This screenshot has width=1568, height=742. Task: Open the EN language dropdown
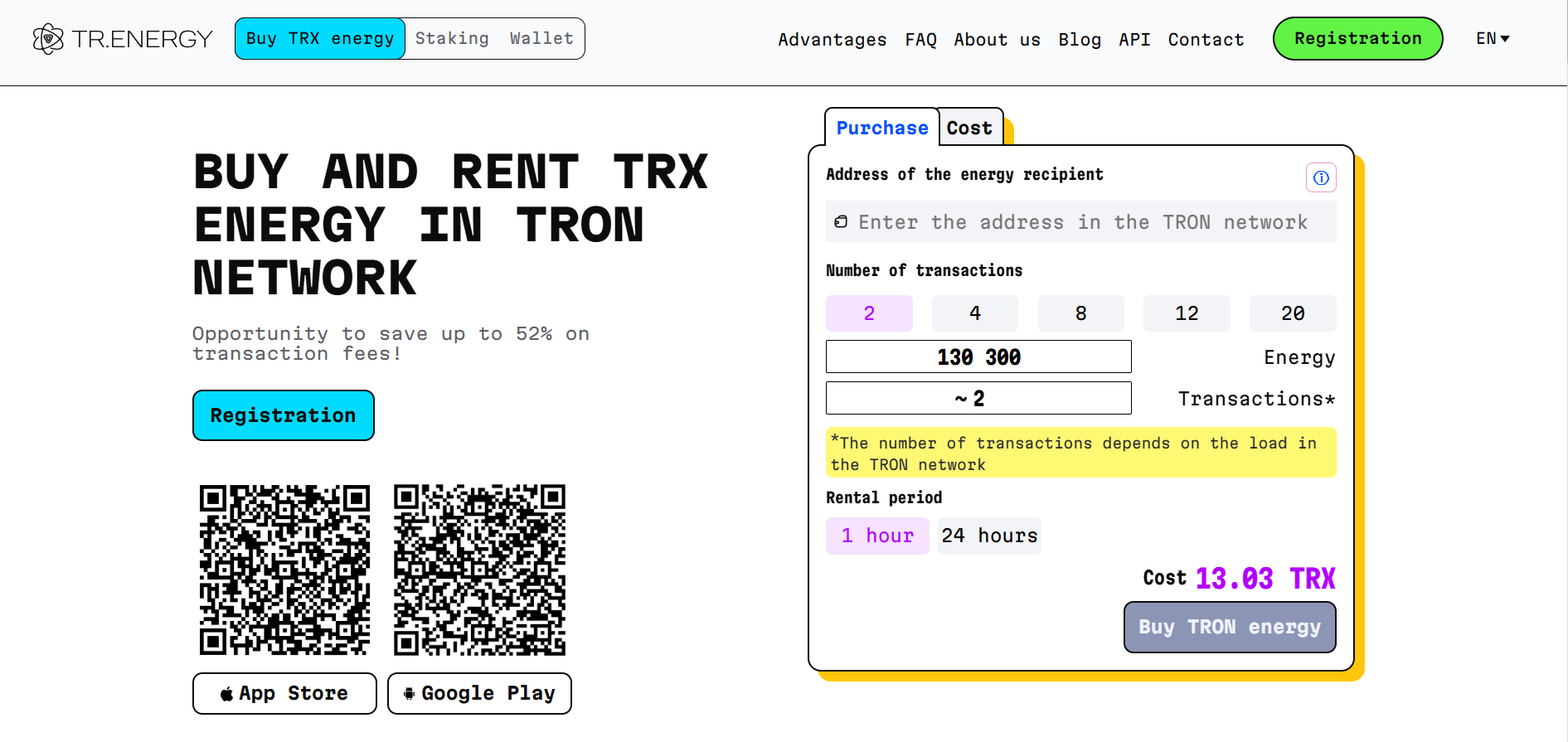[1493, 39]
